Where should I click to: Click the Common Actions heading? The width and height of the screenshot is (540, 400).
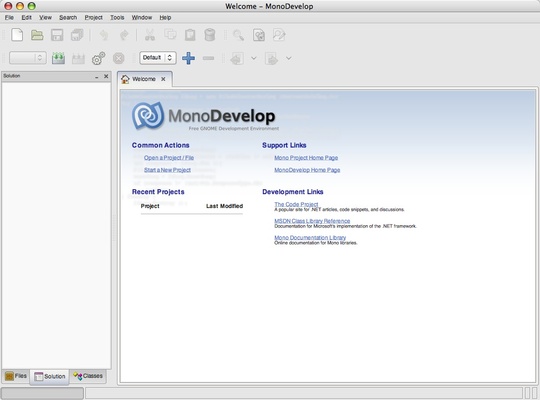pyautogui.click(x=160, y=145)
